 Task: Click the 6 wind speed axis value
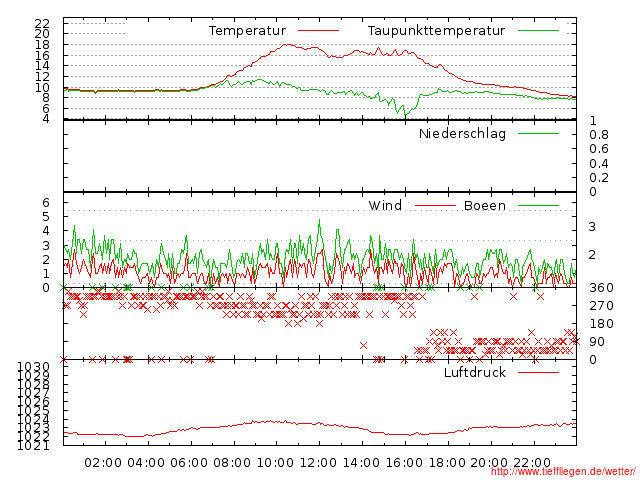pos(46,202)
